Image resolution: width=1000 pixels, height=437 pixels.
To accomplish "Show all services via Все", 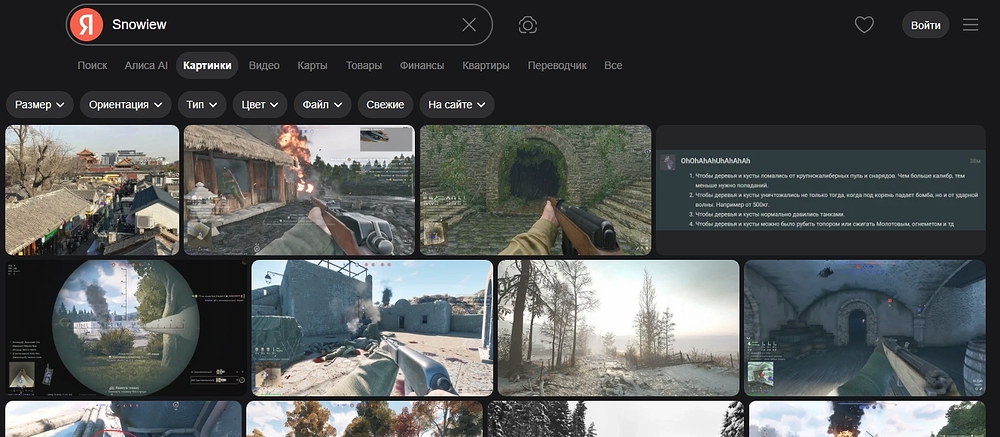I will 613,65.
